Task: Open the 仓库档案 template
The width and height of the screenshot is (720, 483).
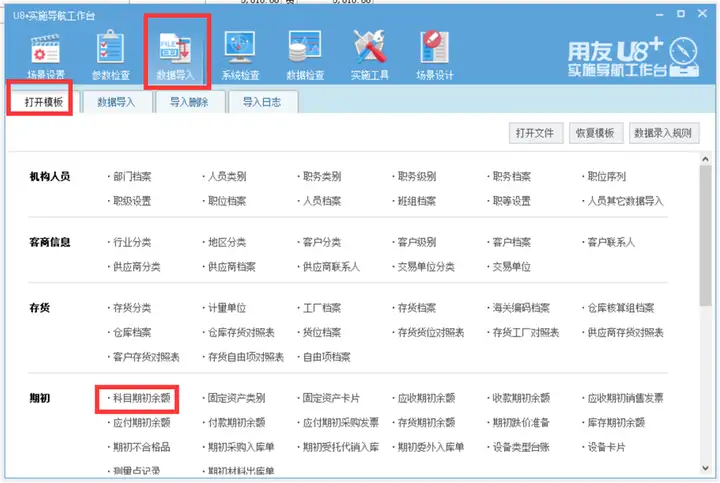Action: point(132,332)
